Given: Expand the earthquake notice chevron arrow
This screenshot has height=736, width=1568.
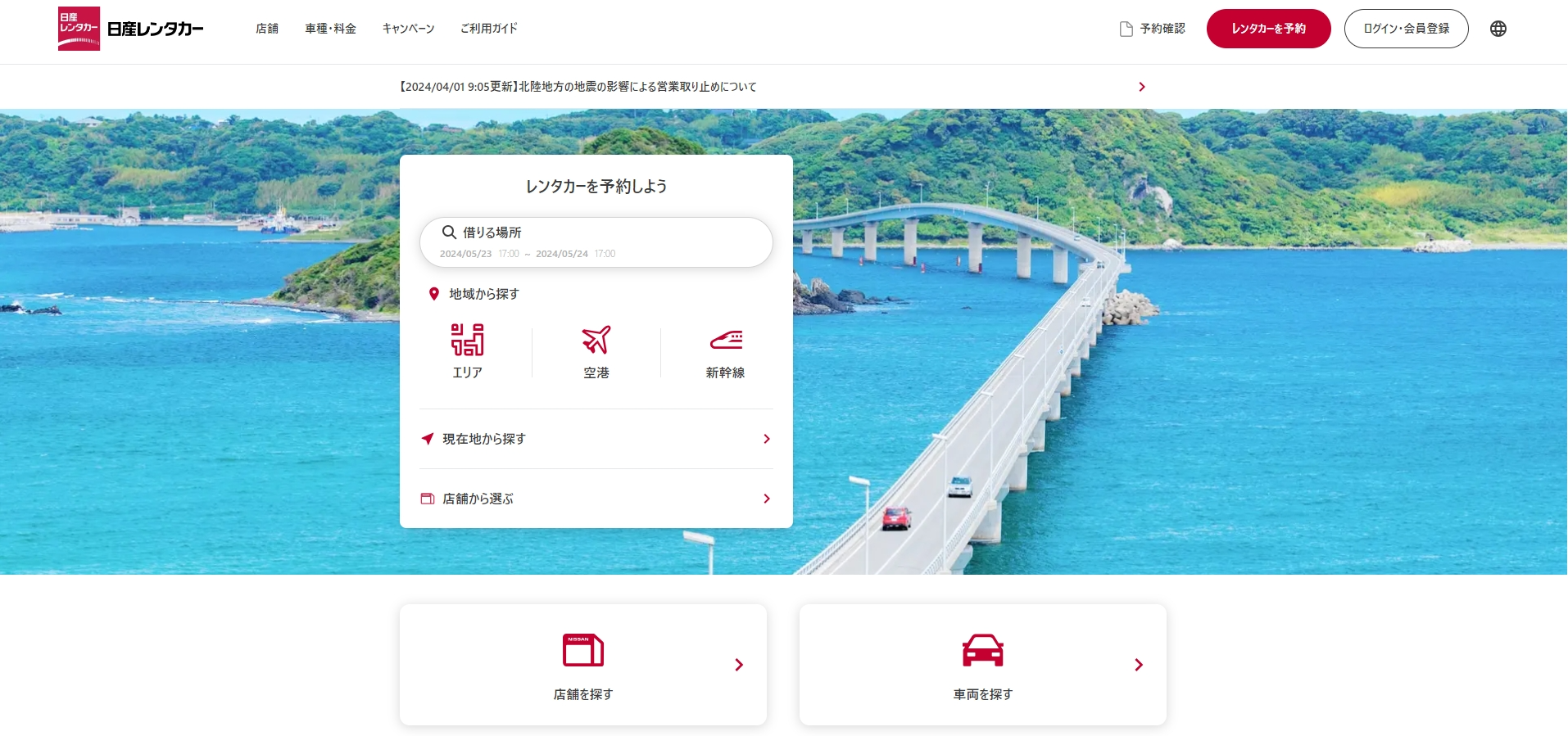Looking at the screenshot, I should (x=1142, y=87).
